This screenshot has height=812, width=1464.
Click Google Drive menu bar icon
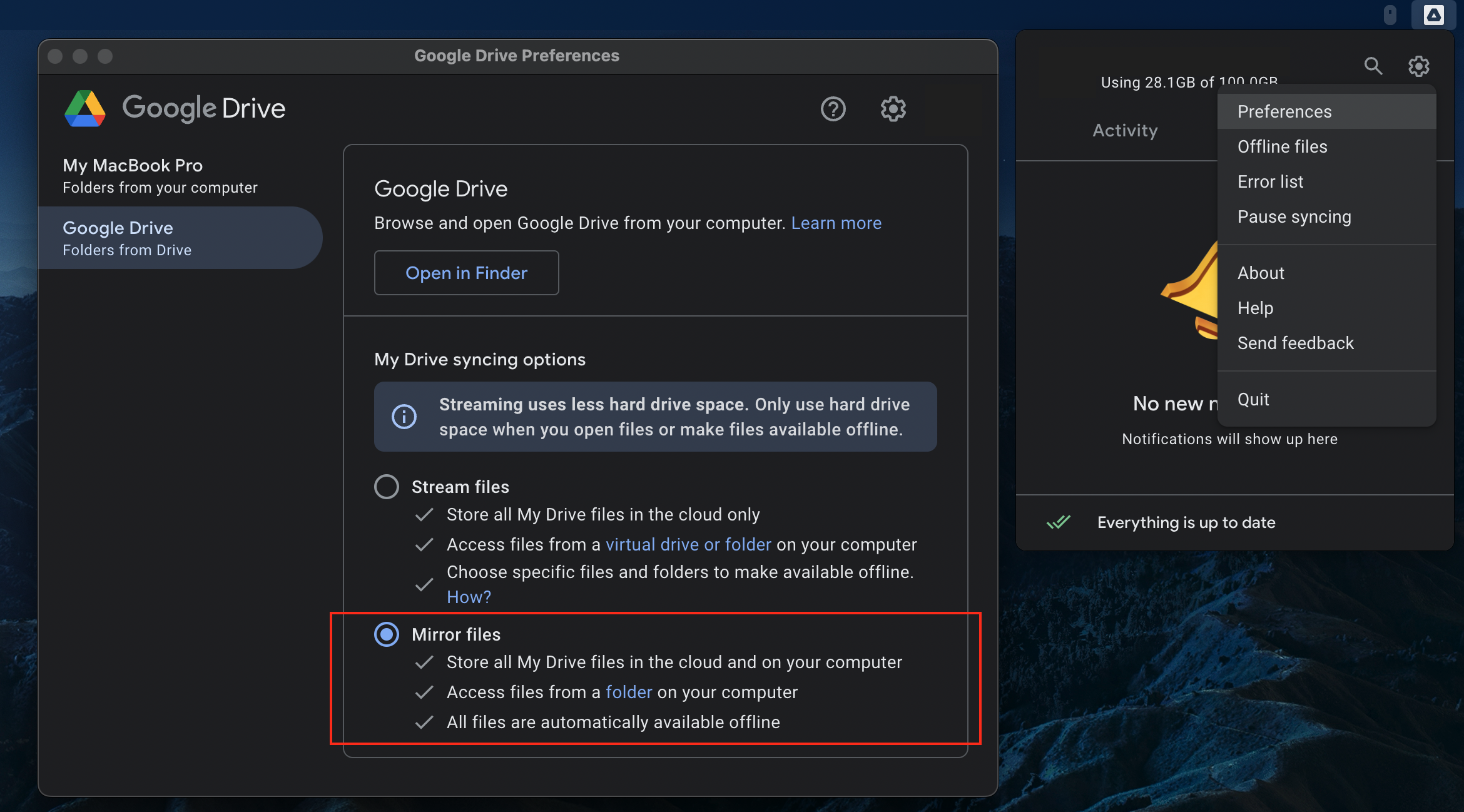[1433, 15]
